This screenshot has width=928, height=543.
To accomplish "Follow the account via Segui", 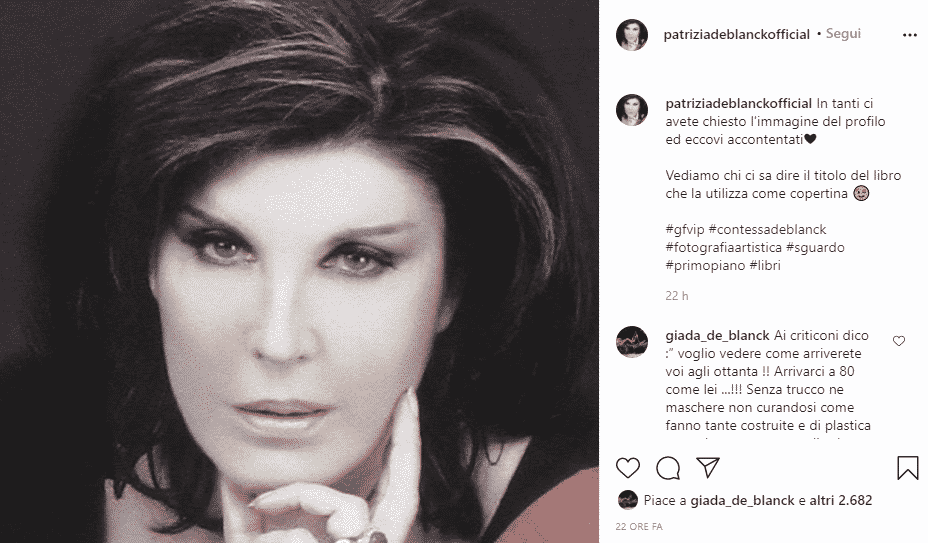I will pyautogui.click(x=843, y=34).
